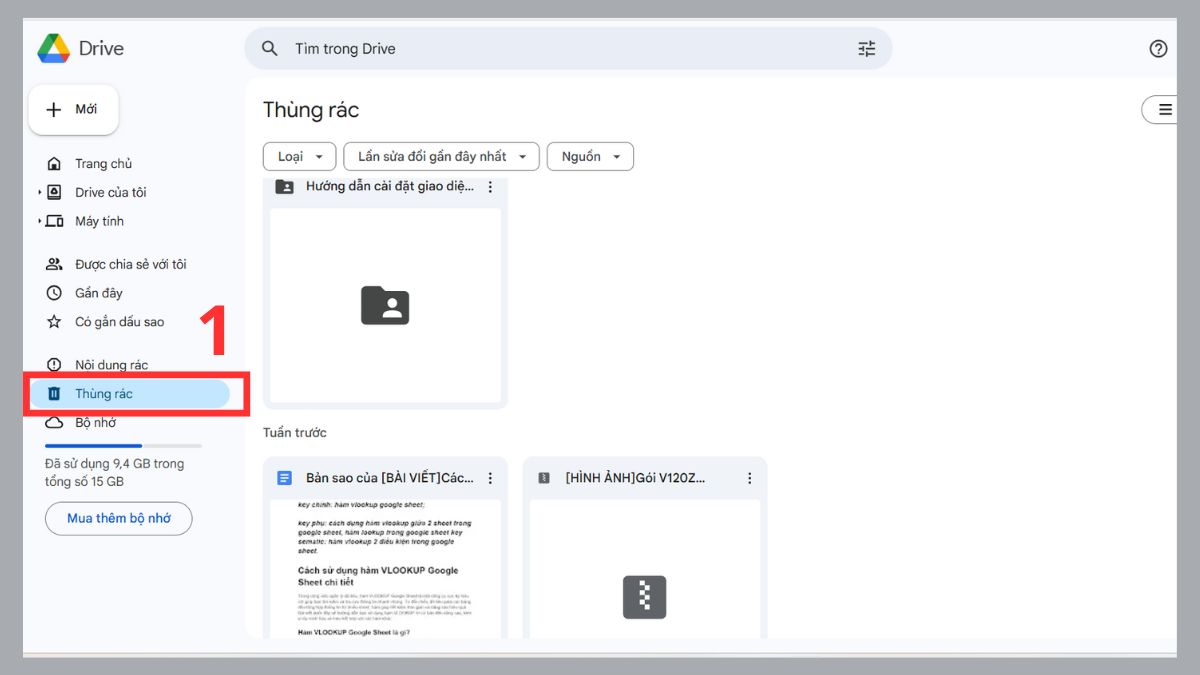
Task: Click the Mới (New) button
Action: point(74,110)
